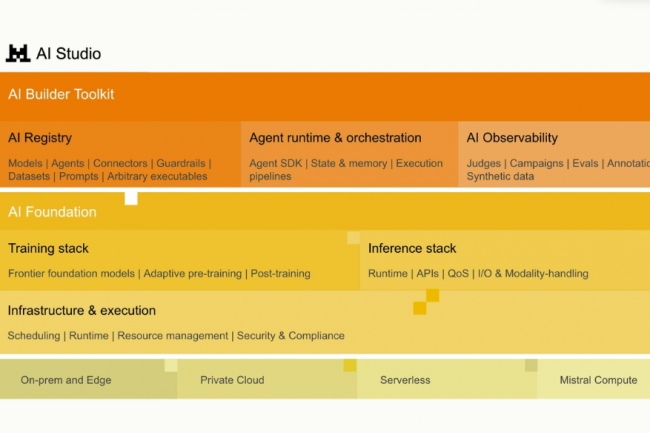This screenshot has height=433, width=650.
Task: Select 'Agent SDK' in the agent runtime block
Action: pyautogui.click(x=276, y=163)
